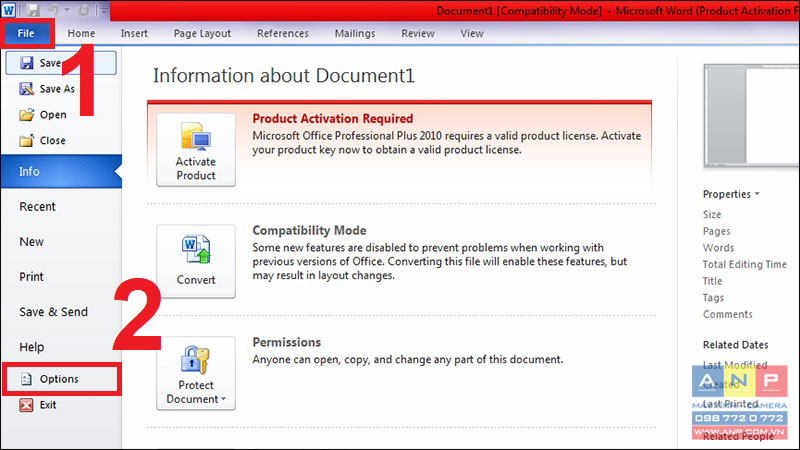Select New in the backstage menu

click(32, 242)
